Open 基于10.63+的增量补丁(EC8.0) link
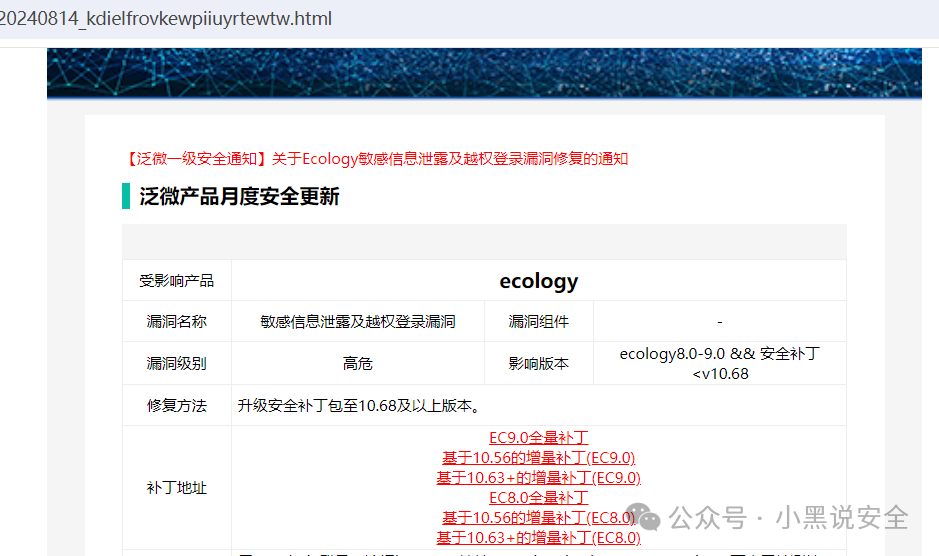 pyautogui.click(x=538, y=537)
